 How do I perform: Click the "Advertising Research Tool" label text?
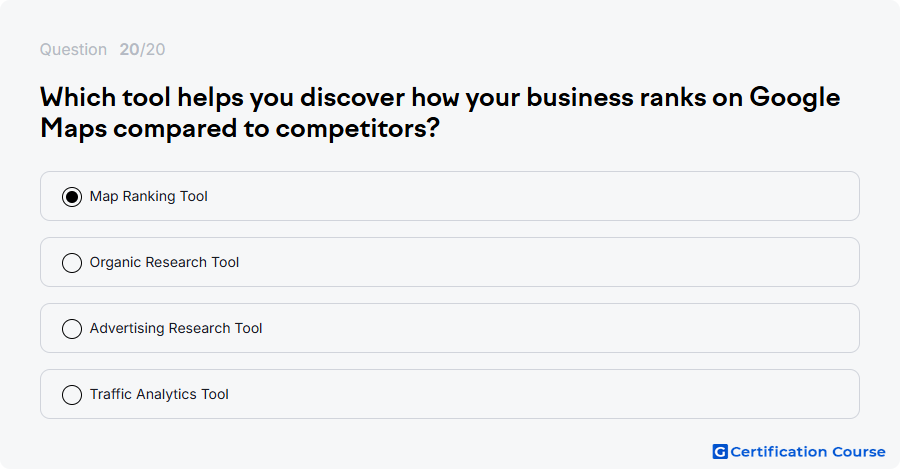(176, 328)
